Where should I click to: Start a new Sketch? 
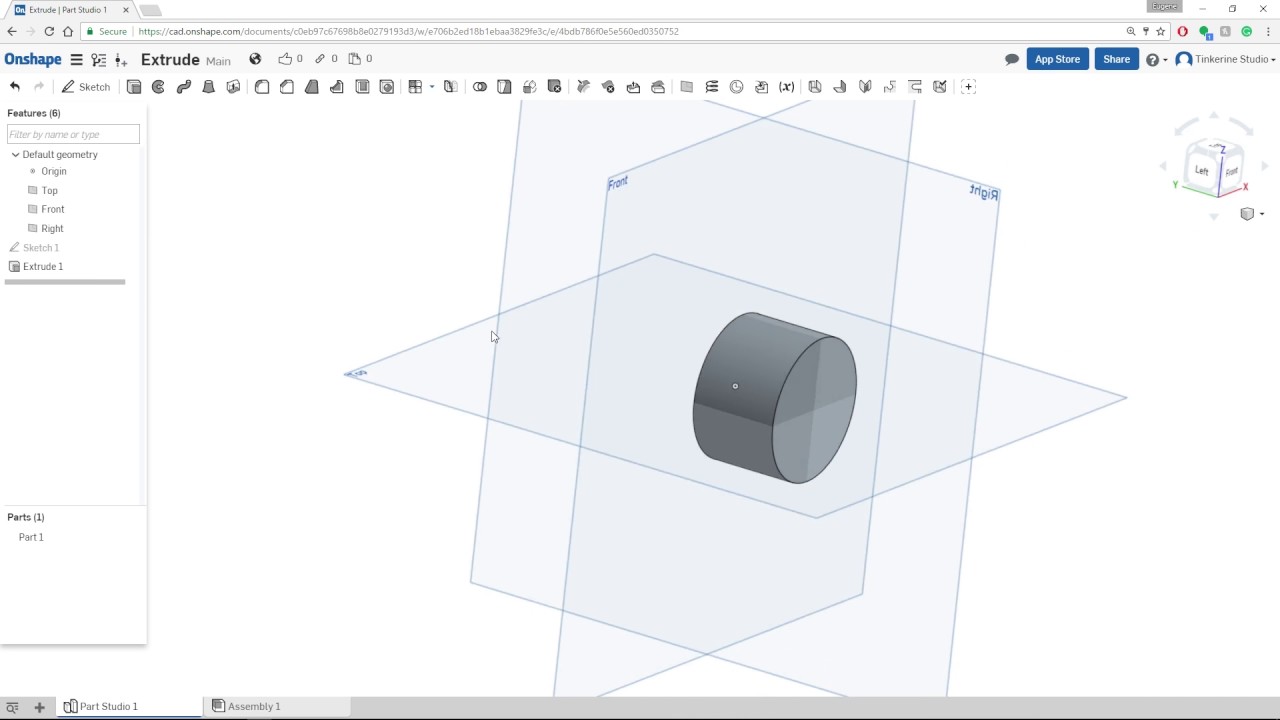point(86,87)
